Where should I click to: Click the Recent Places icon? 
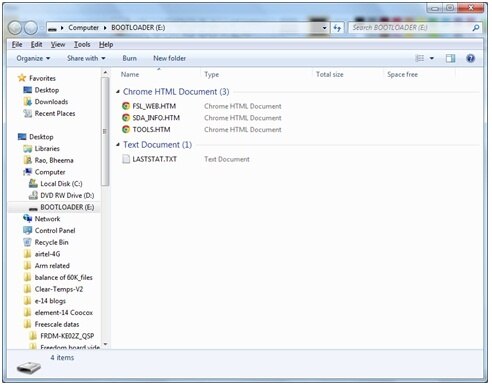pyautogui.click(x=28, y=113)
